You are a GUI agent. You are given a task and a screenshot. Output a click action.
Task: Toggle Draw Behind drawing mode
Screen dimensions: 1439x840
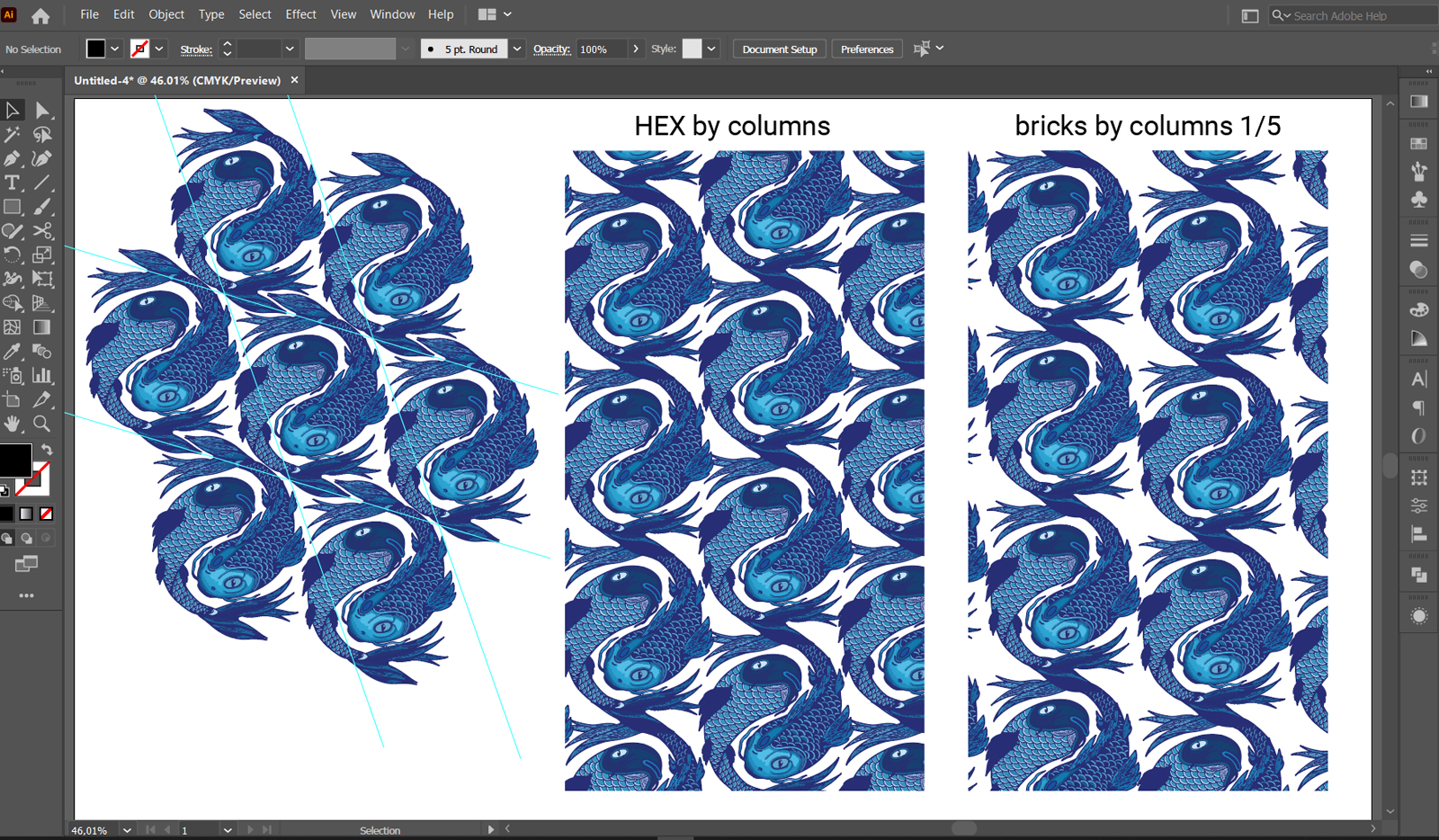26,538
